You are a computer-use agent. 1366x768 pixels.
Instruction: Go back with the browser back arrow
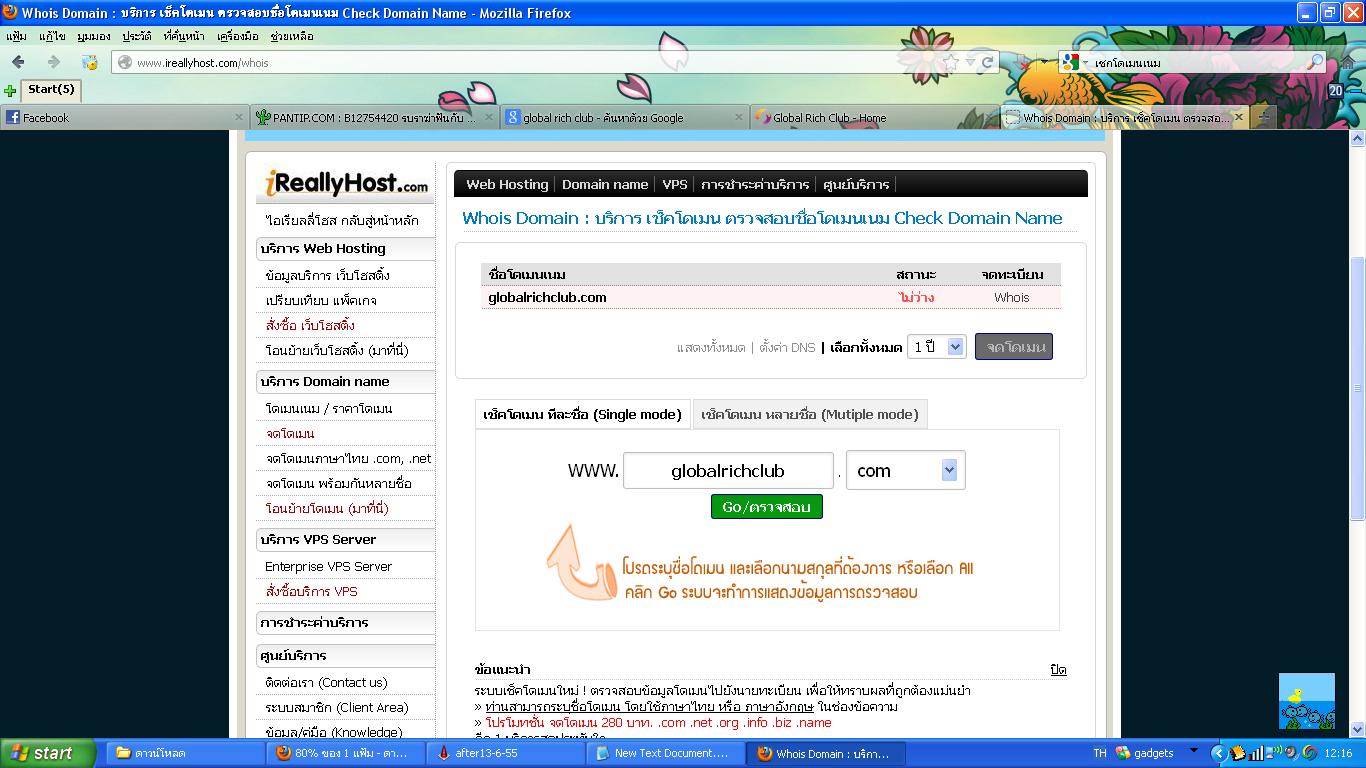point(18,62)
